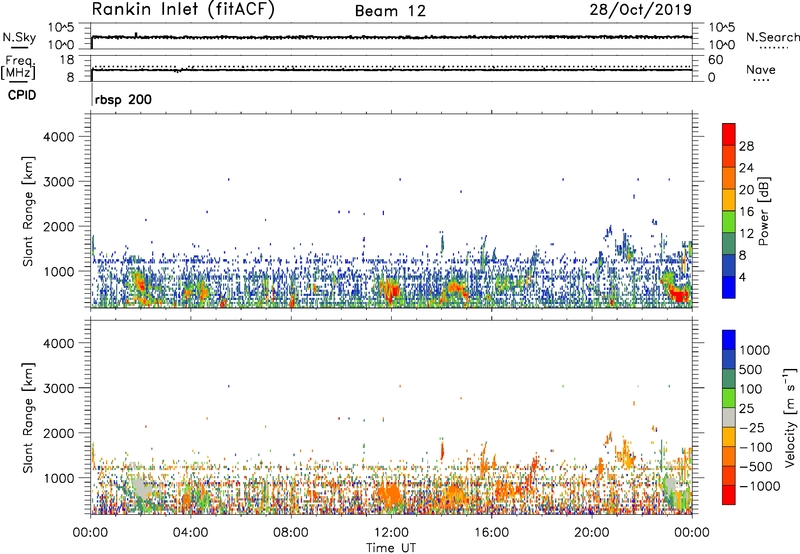Viewport: 800px width, 554px height.
Task: Click 'Slant Range [km]' label of the Power panel
Action: tap(28, 211)
